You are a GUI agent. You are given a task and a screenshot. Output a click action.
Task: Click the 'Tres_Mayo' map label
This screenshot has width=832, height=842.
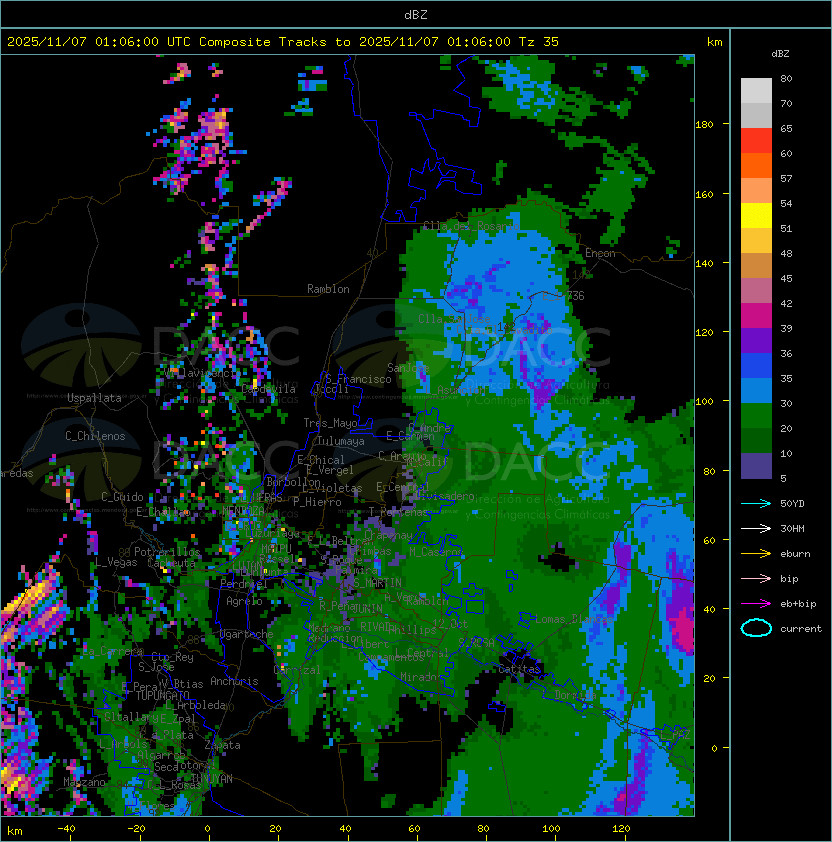330,423
